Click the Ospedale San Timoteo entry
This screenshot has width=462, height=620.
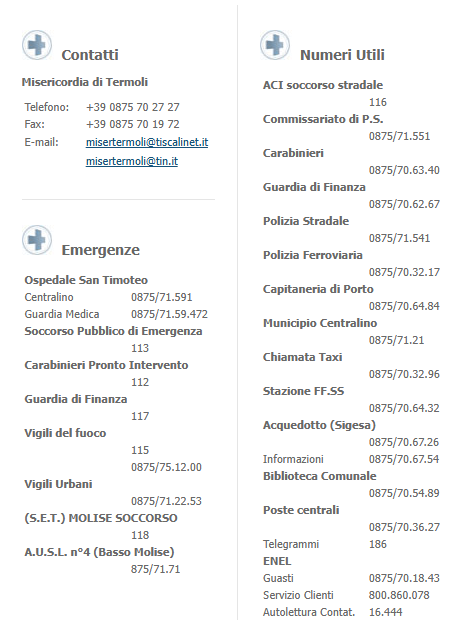click(x=86, y=280)
